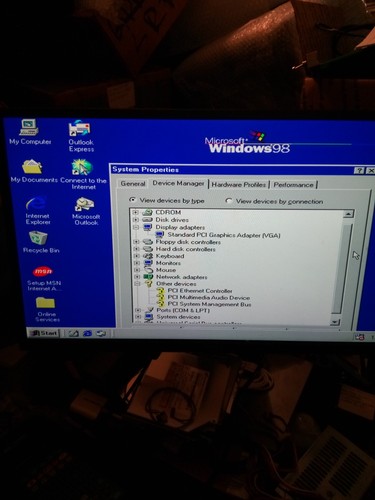Image resolution: width=375 pixels, height=500 pixels.
Task: Open the My Computer desktop icon
Action: tap(29, 132)
